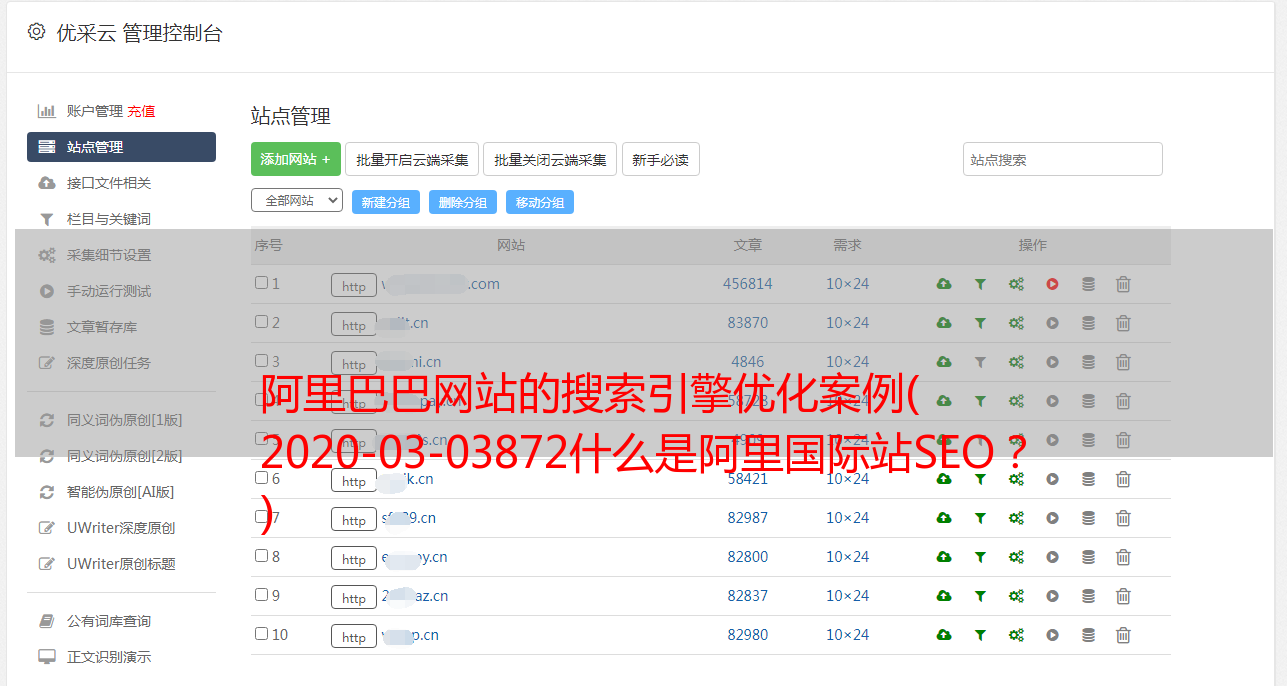Select 站点管理 in the sidebar
This screenshot has width=1287, height=686.
pos(121,147)
